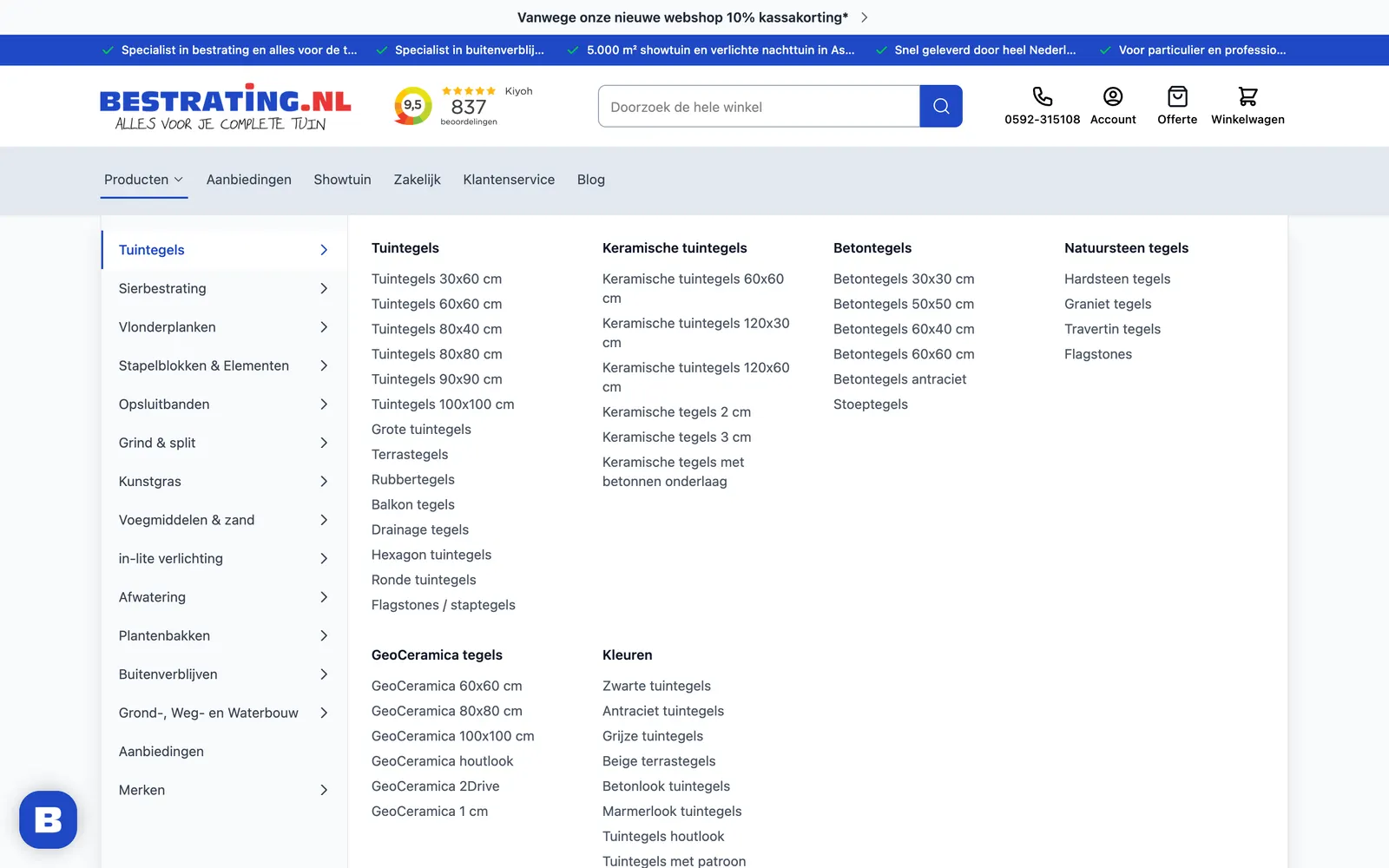The height and width of the screenshot is (868, 1389).
Task: Click the arrow next to the kassakorting banner
Action: [x=864, y=17]
